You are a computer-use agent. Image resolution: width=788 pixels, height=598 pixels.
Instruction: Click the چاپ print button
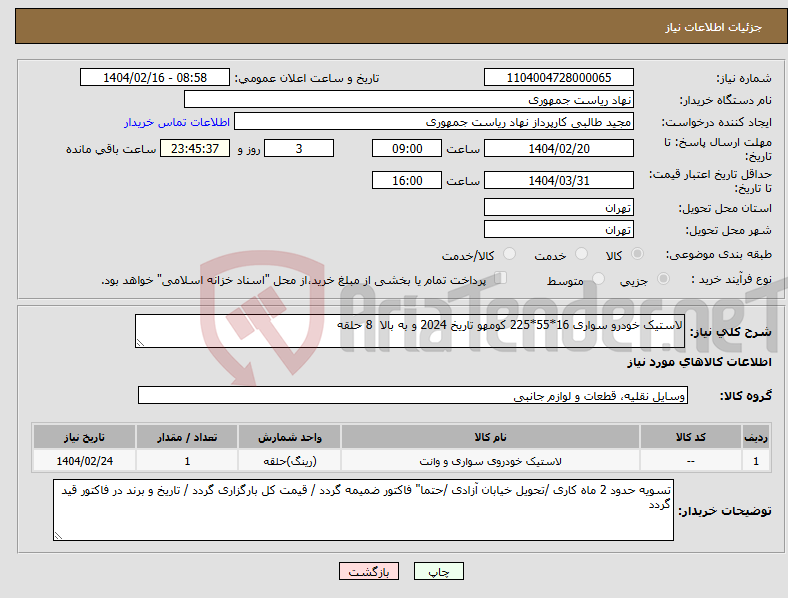coord(439,571)
